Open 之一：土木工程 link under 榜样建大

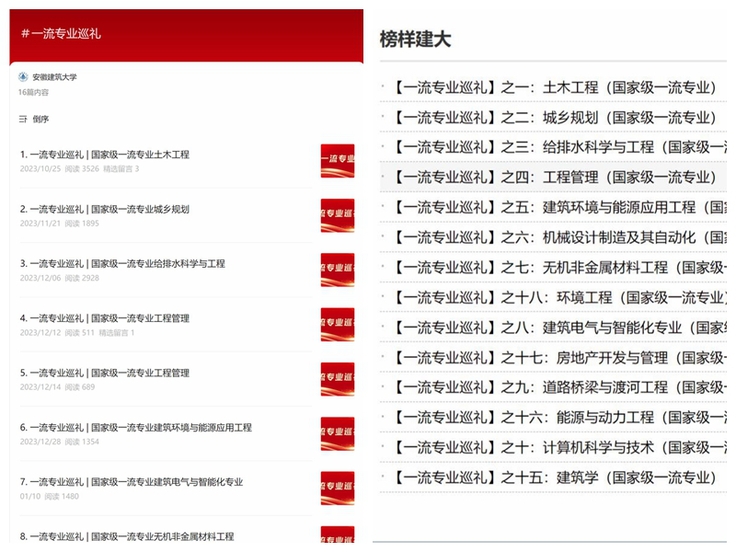(555, 88)
